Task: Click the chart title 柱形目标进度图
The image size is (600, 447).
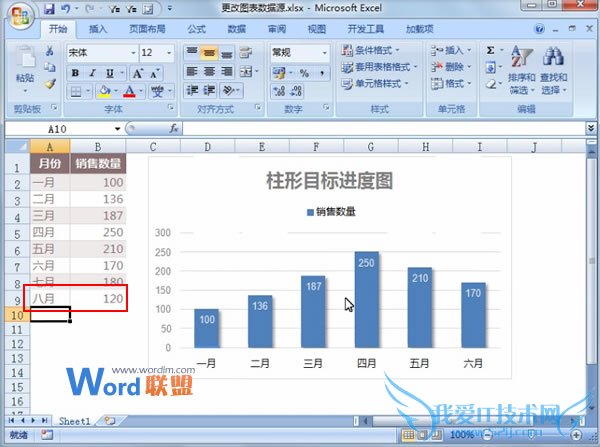Action: pyautogui.click(x=329, y=181)
